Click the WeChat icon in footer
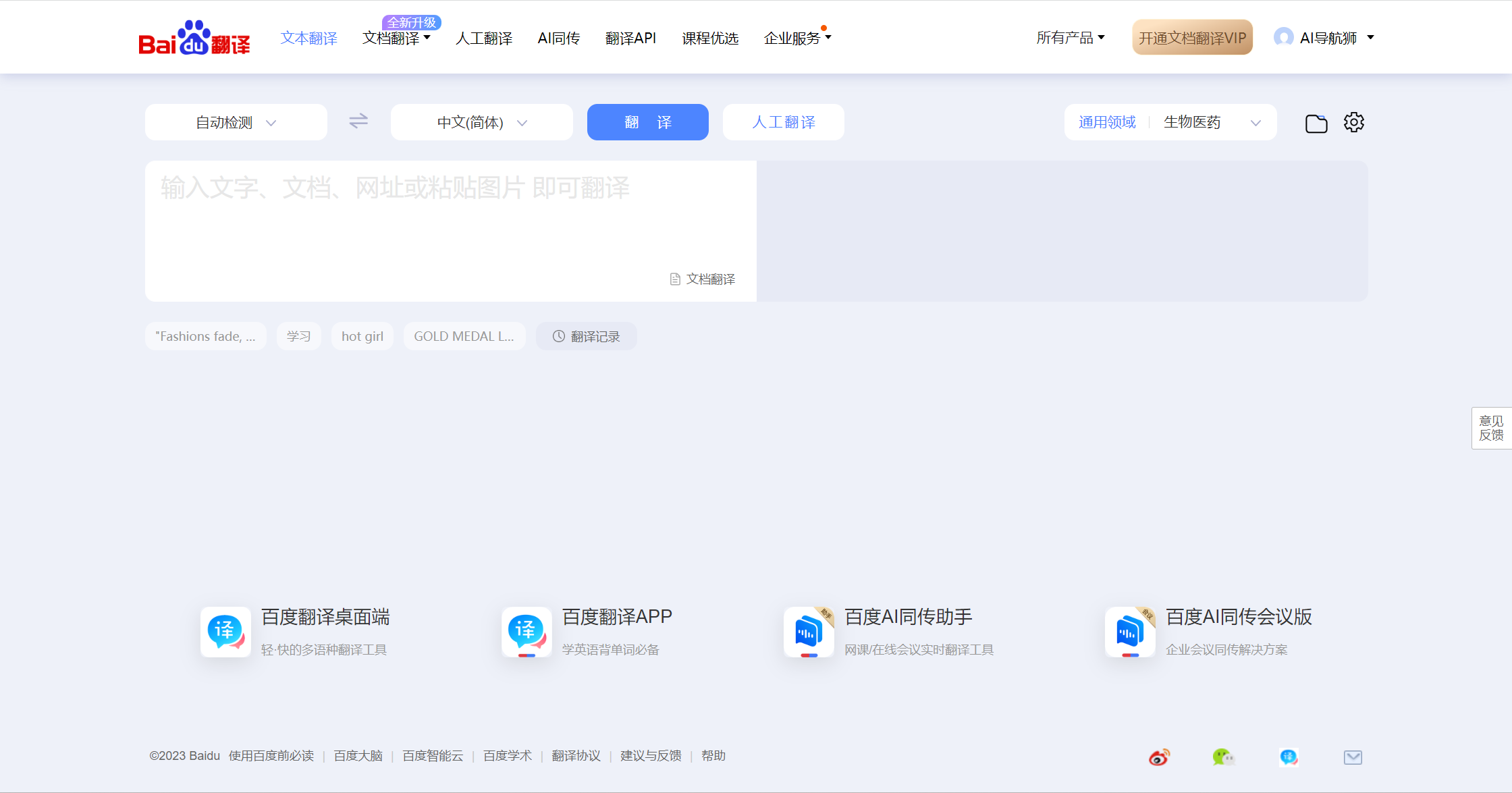 point(1224,757)
